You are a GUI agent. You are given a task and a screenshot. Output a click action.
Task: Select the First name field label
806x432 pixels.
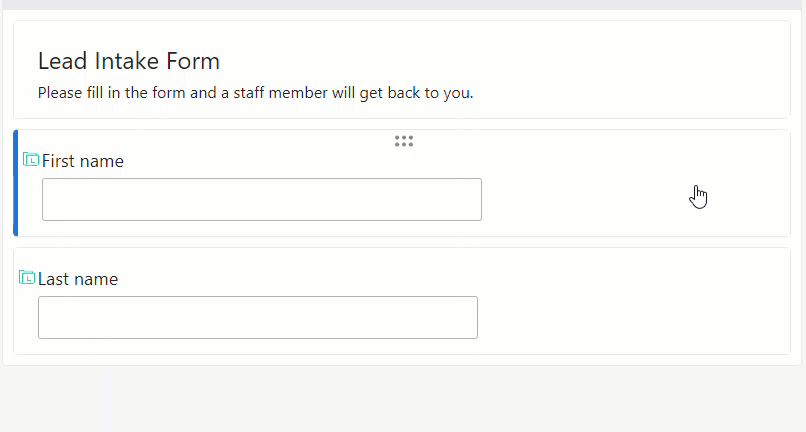click(x=83, y=161)
